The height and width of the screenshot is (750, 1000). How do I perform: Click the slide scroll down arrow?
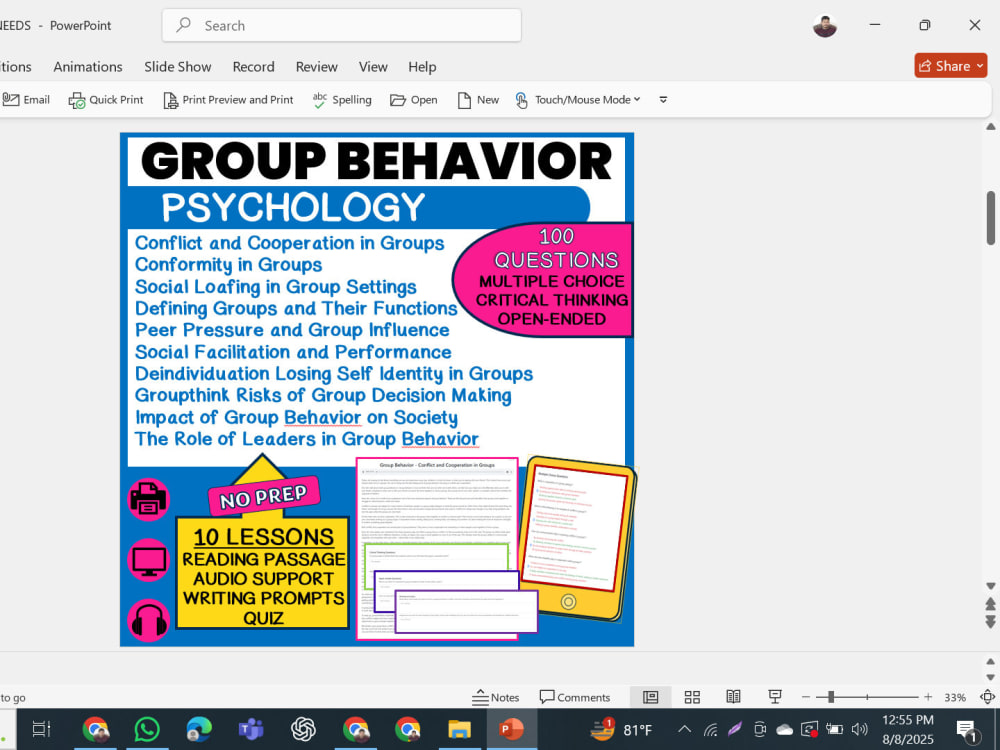pyautogui.click(x=990, y=585)
